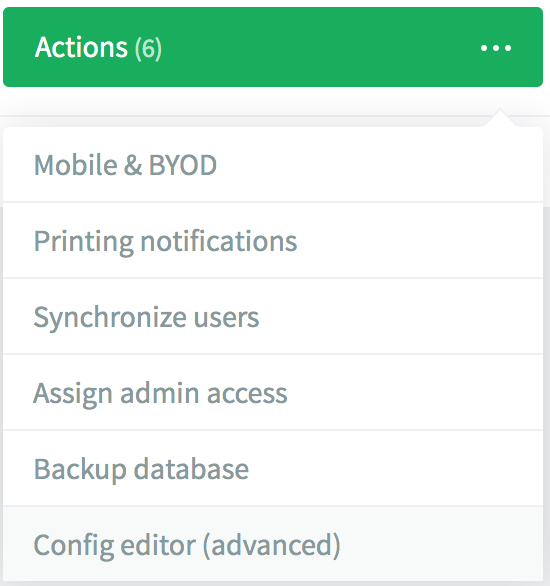Open Mobile & BYOD settings
The width and height of the screenshot is (550, 586).
[x=273, y=165]
